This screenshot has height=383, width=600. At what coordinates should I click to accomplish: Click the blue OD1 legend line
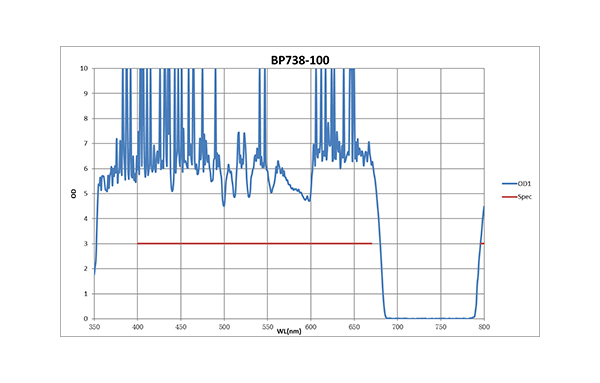(x=509, y=184)
